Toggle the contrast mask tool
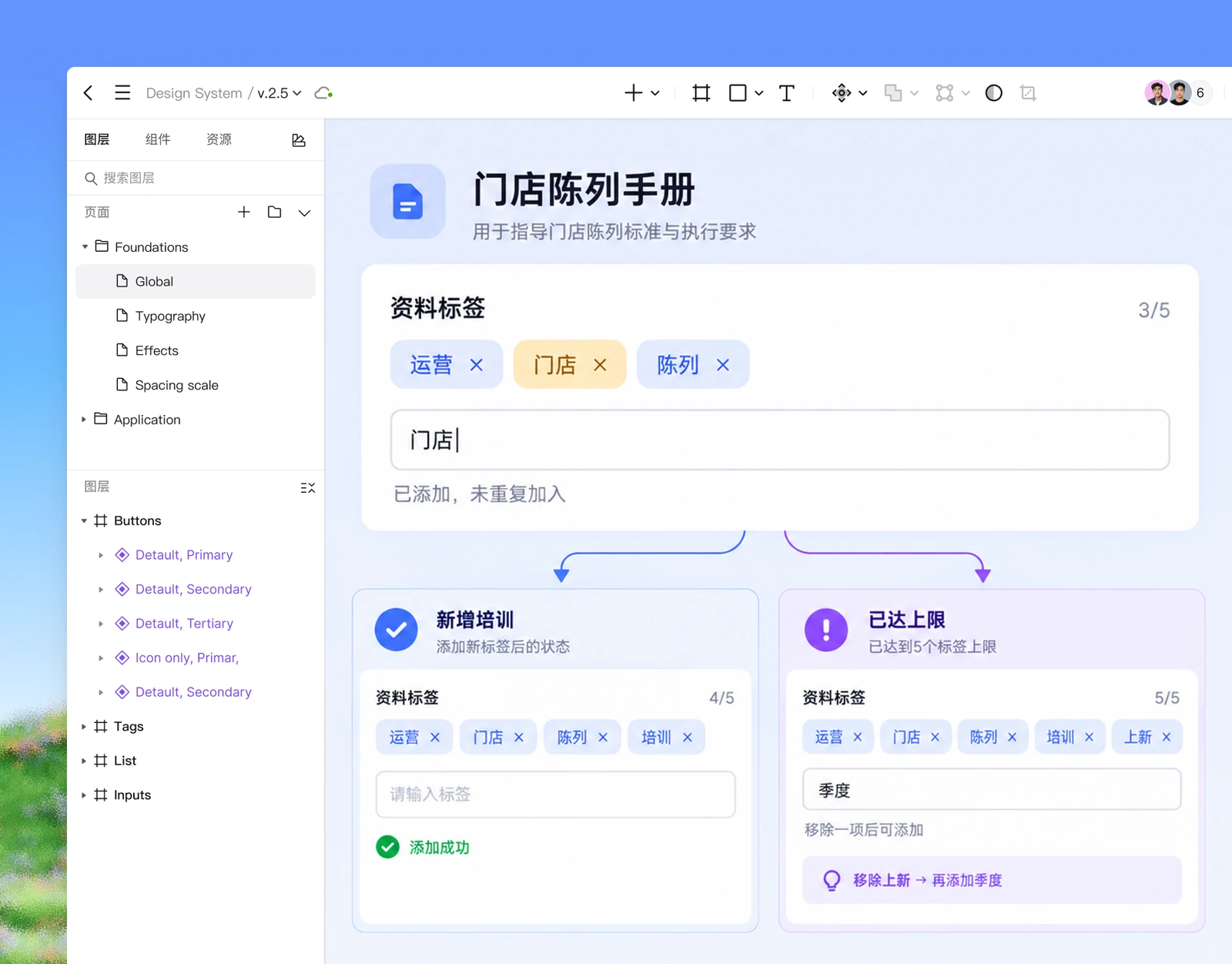This screenshot has height=964, width=1232. pos(994,93)
